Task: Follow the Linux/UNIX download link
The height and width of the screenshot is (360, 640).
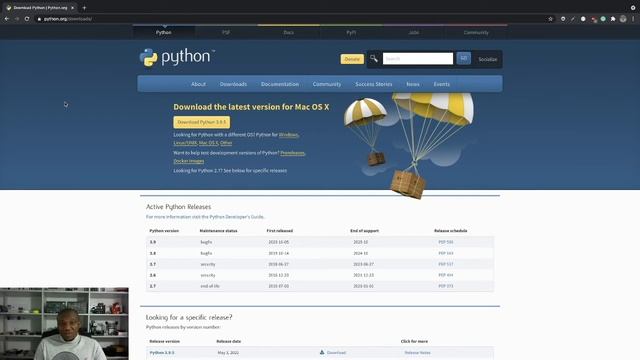Action: (x=185, y=143)
